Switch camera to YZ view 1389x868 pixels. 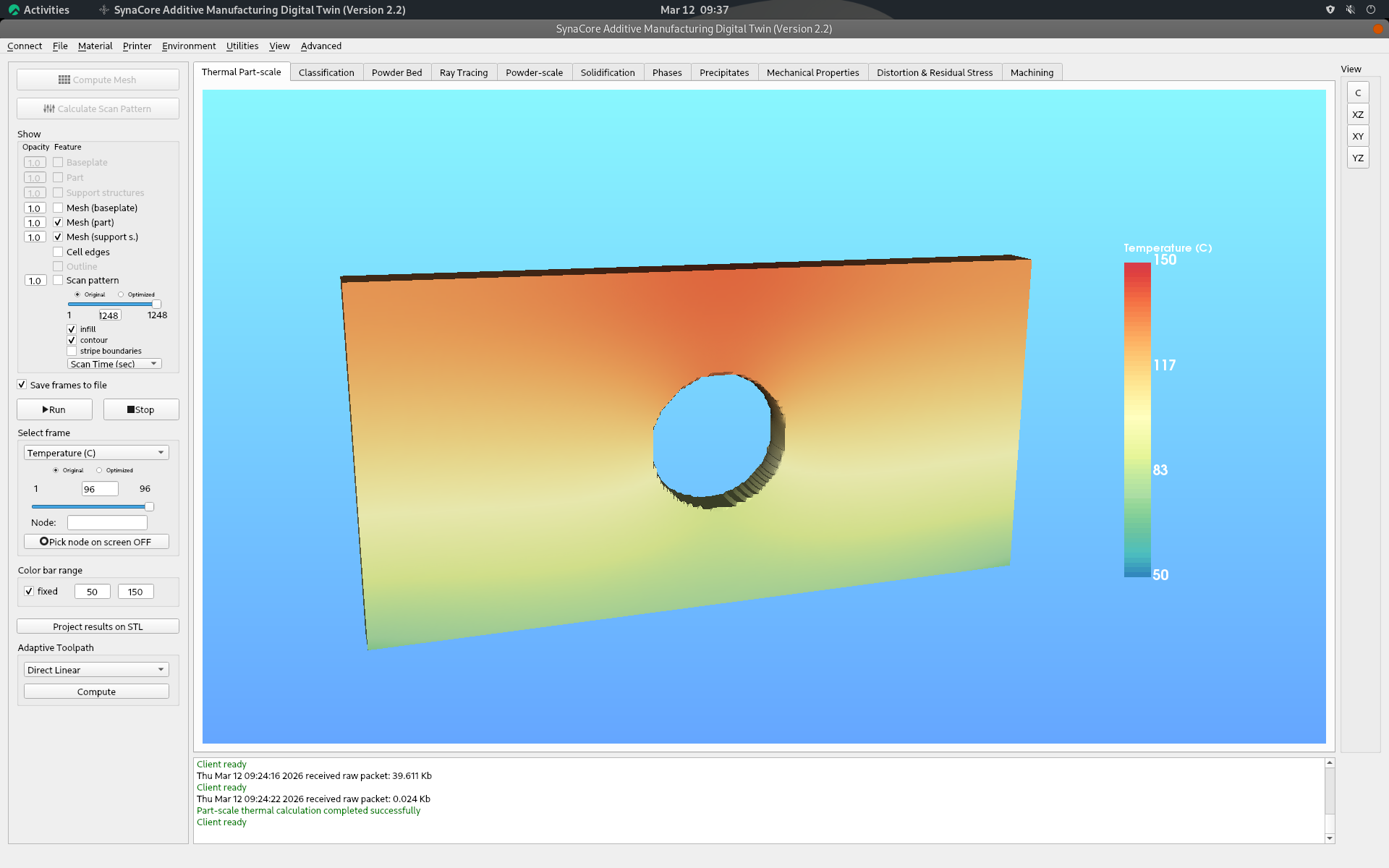pyautogui.click(x=1358, y=158)
